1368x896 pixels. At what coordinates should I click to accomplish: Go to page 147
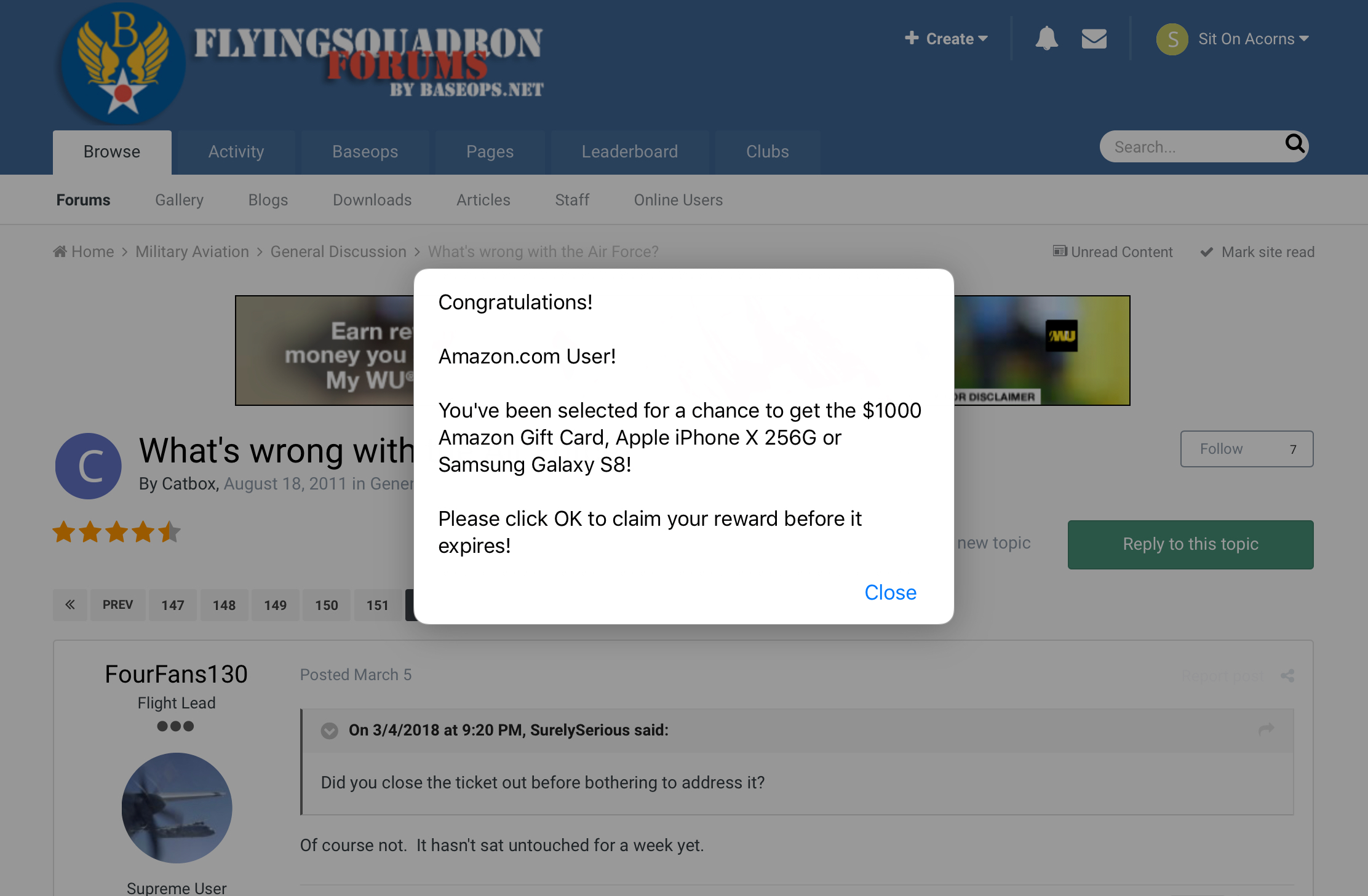[173, 605]
